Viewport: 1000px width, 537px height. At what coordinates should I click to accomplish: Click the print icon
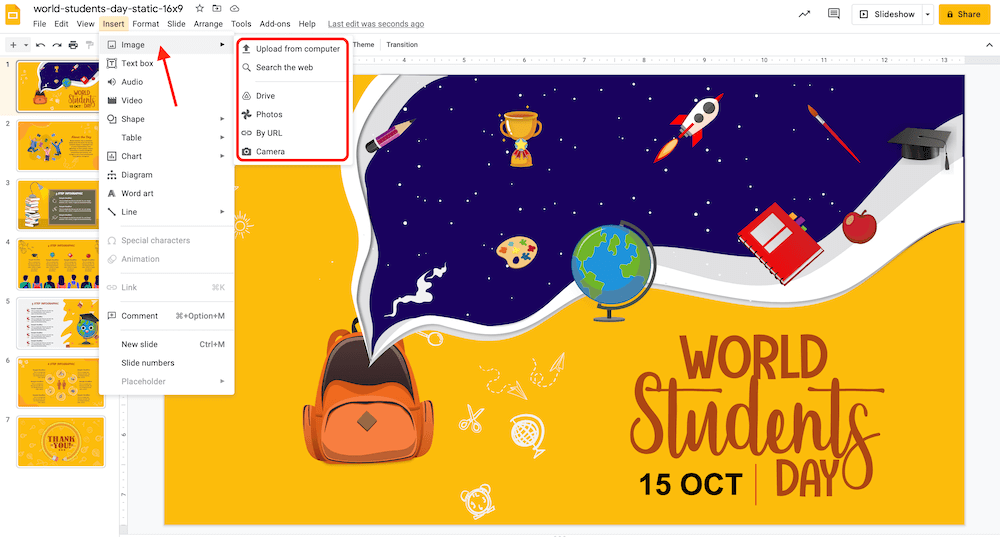(73, 45)
